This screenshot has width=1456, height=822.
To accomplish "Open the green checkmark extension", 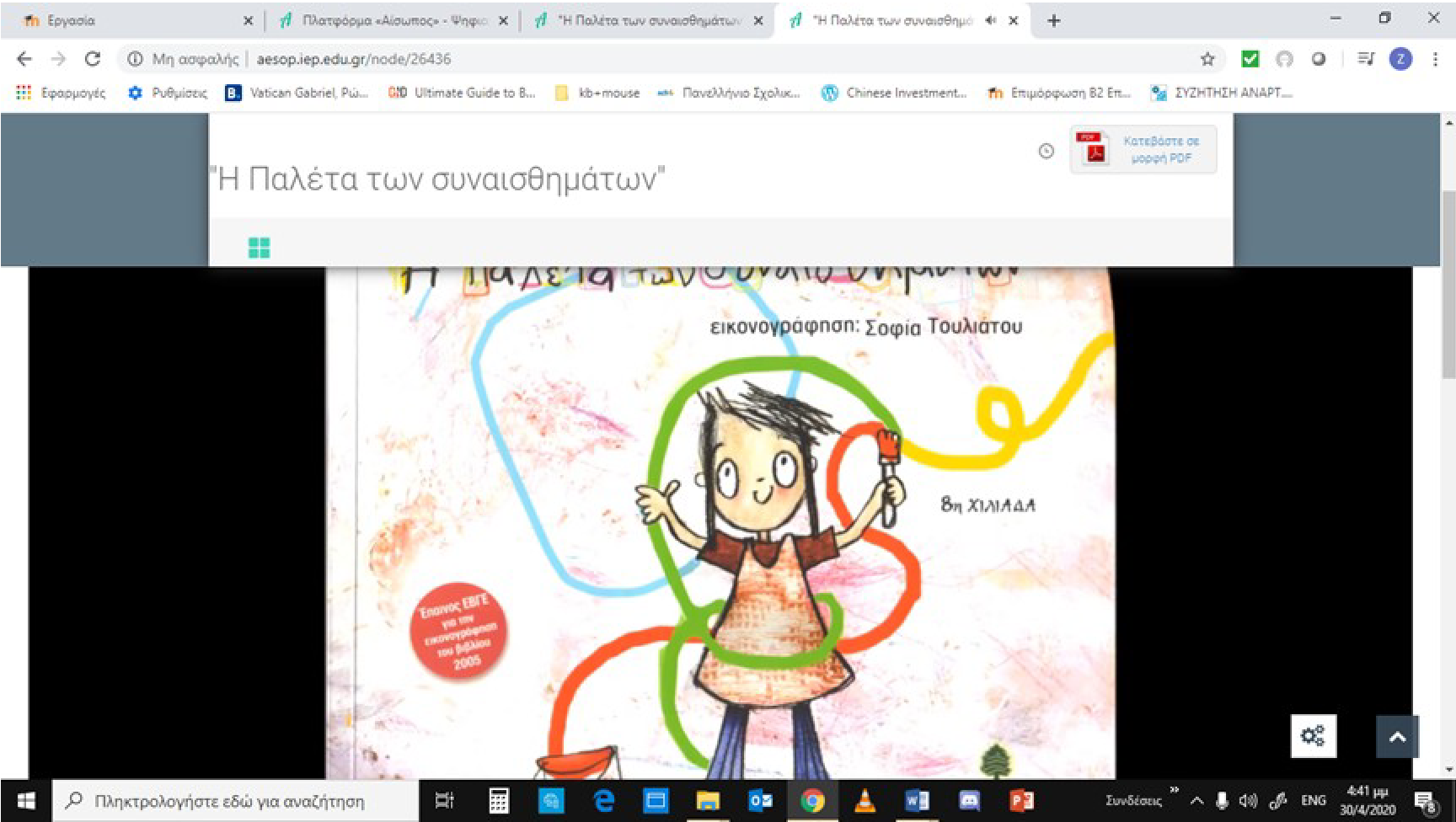I will pyautogui.click(x=1250, y=59).
